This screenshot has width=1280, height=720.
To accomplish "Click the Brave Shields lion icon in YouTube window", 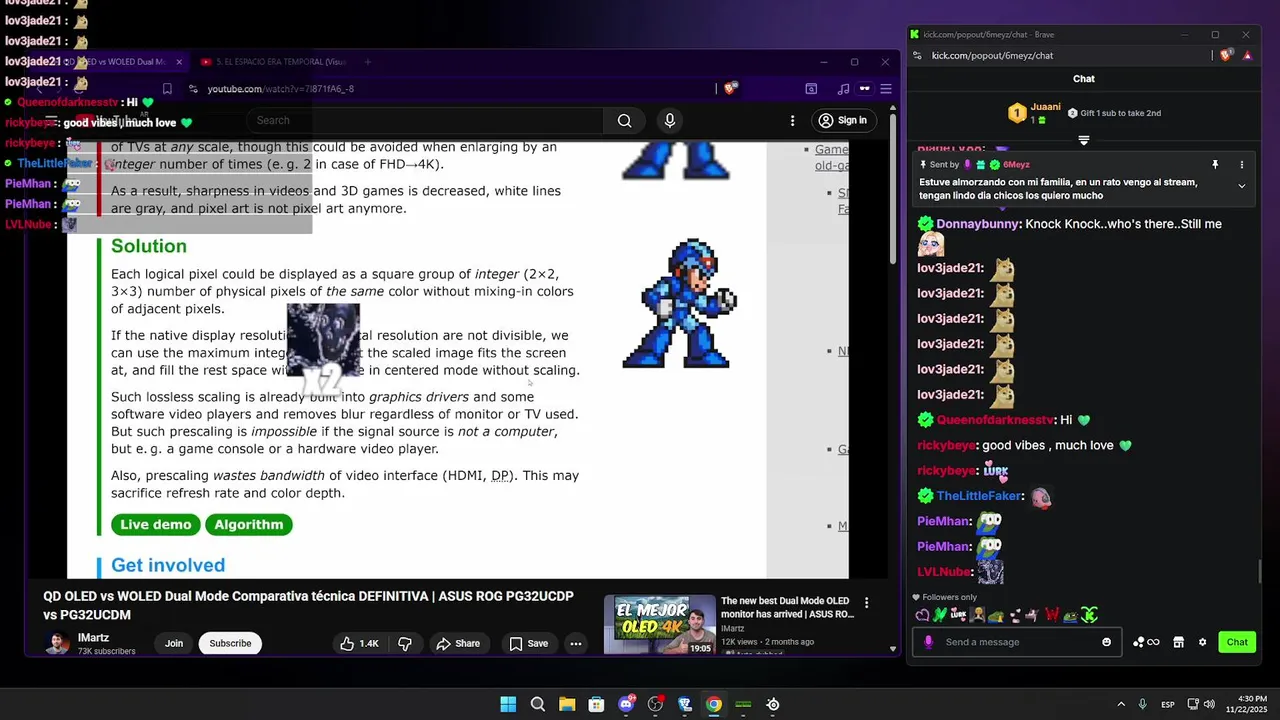I will (730, 89).
